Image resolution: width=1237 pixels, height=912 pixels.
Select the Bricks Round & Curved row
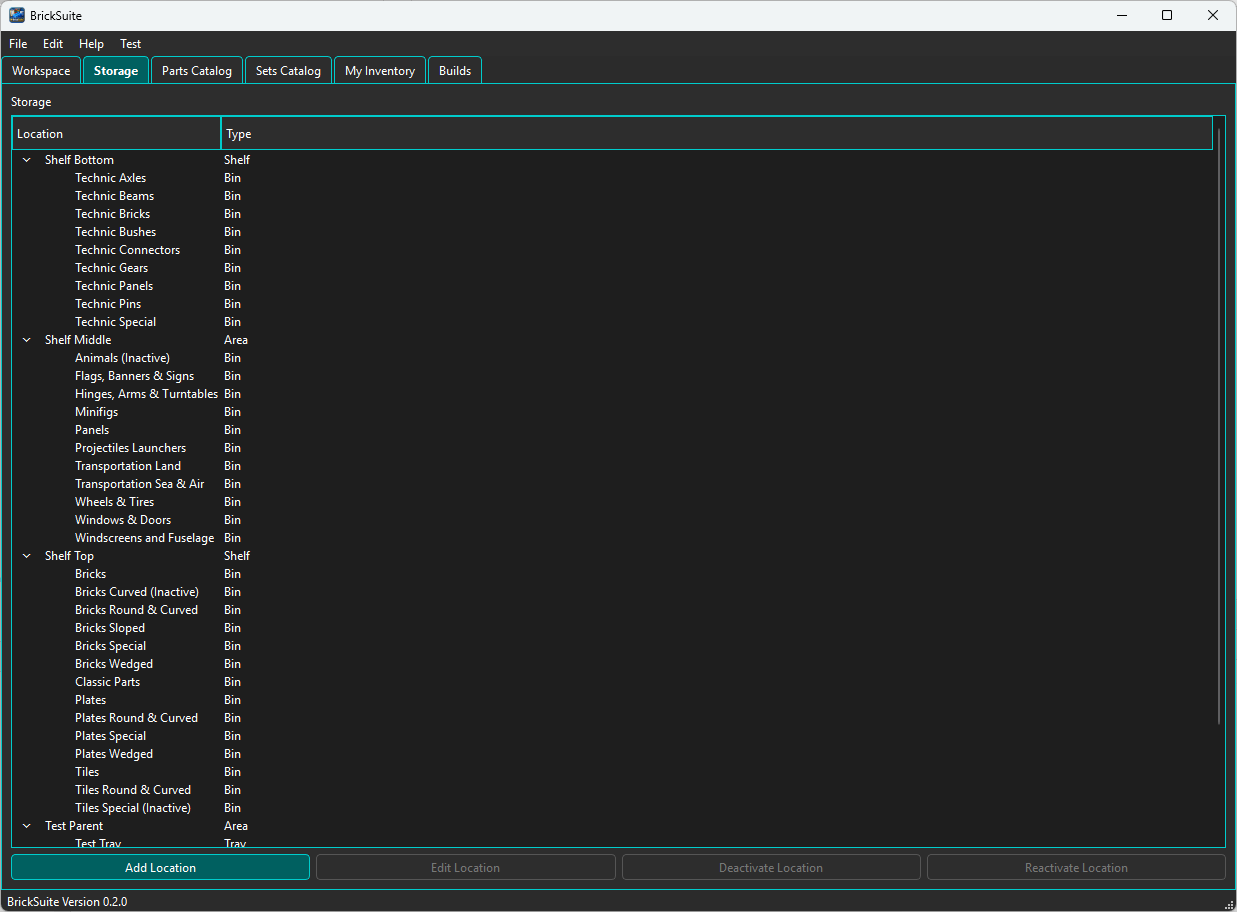click(613, 610)
